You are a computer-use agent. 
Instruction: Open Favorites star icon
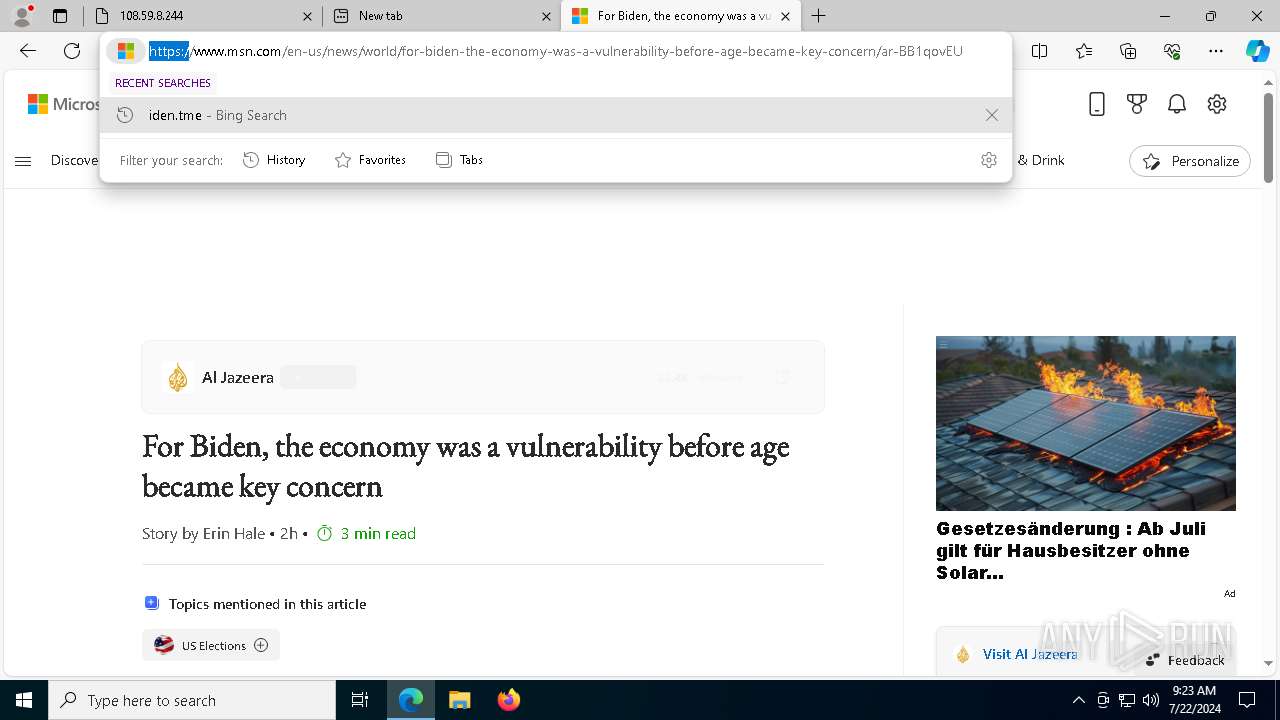click(x=1084, y=51)
